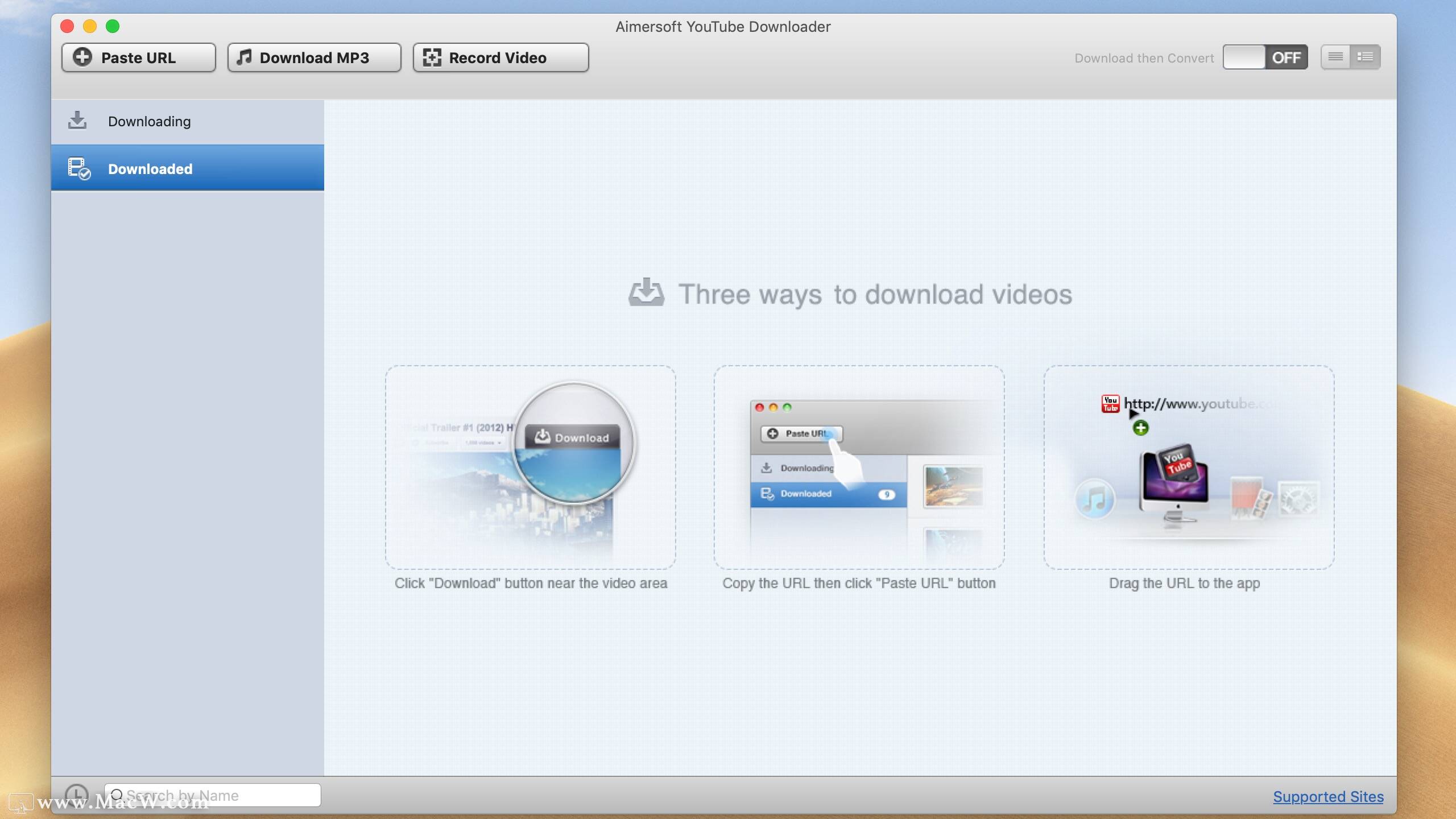Click the 'Download then Convert' label
Viewport: 1456px width, 819px height.
tap(1144, 58)
